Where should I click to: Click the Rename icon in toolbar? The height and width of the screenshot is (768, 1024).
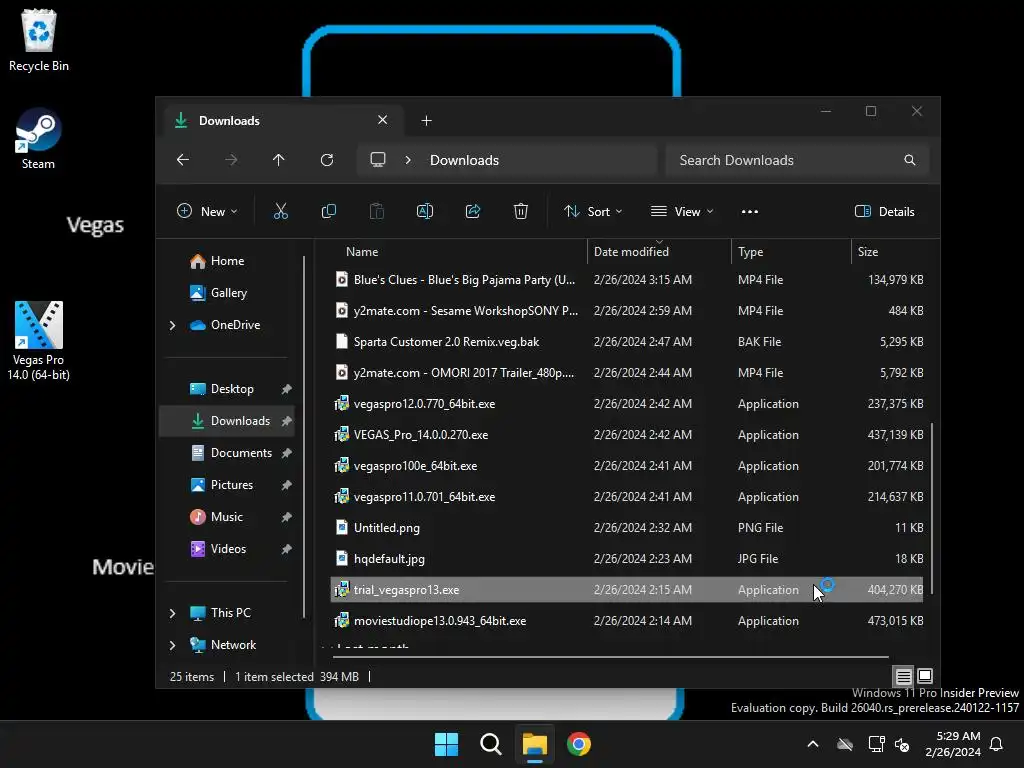[424, 211]
